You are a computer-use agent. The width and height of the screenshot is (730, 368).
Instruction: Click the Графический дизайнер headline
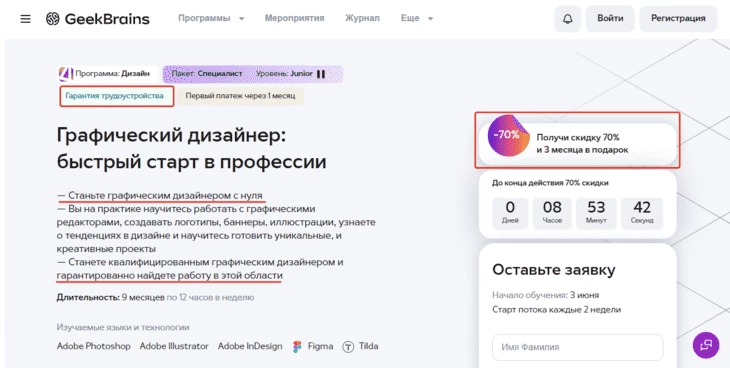click(x=191, y=149)
